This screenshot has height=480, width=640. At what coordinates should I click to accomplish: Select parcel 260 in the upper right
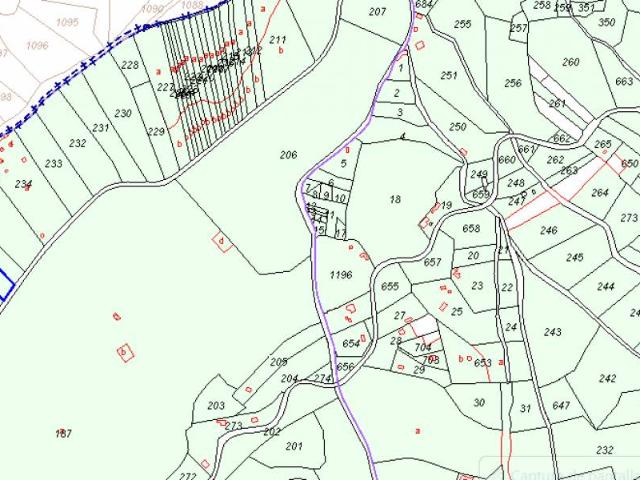coord(571,62)
